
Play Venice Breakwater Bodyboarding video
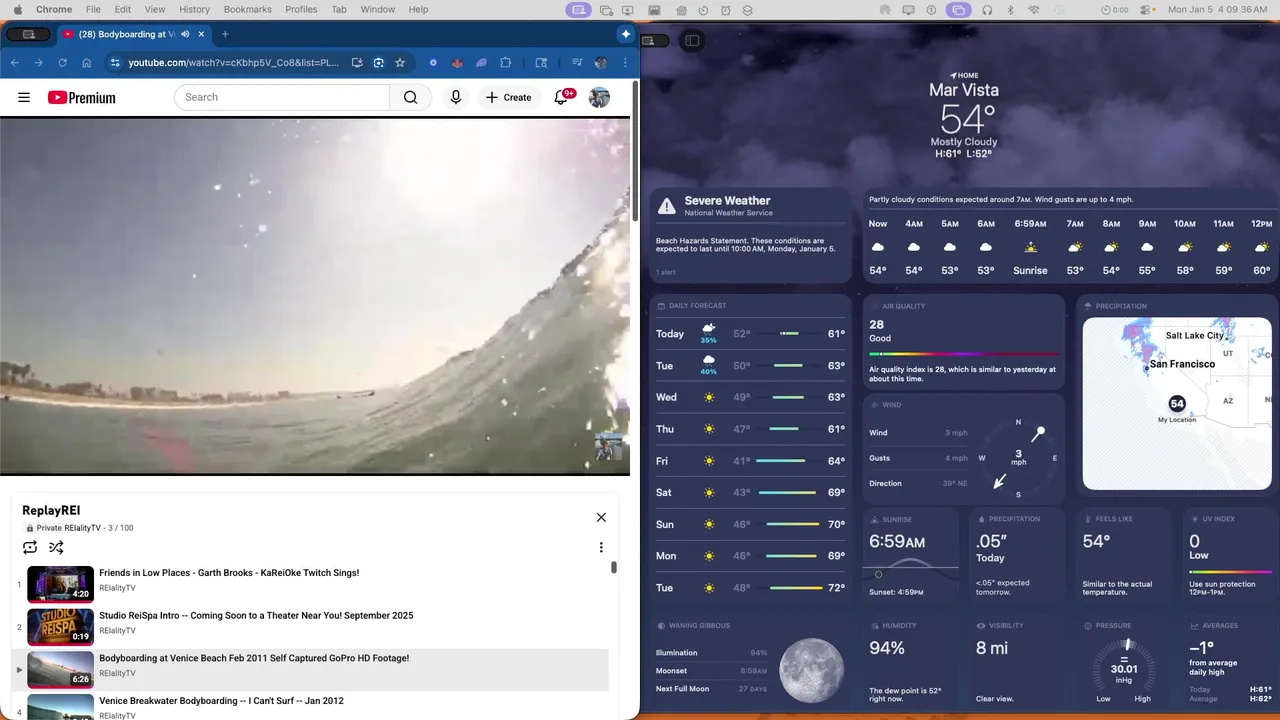coord(310,705)
